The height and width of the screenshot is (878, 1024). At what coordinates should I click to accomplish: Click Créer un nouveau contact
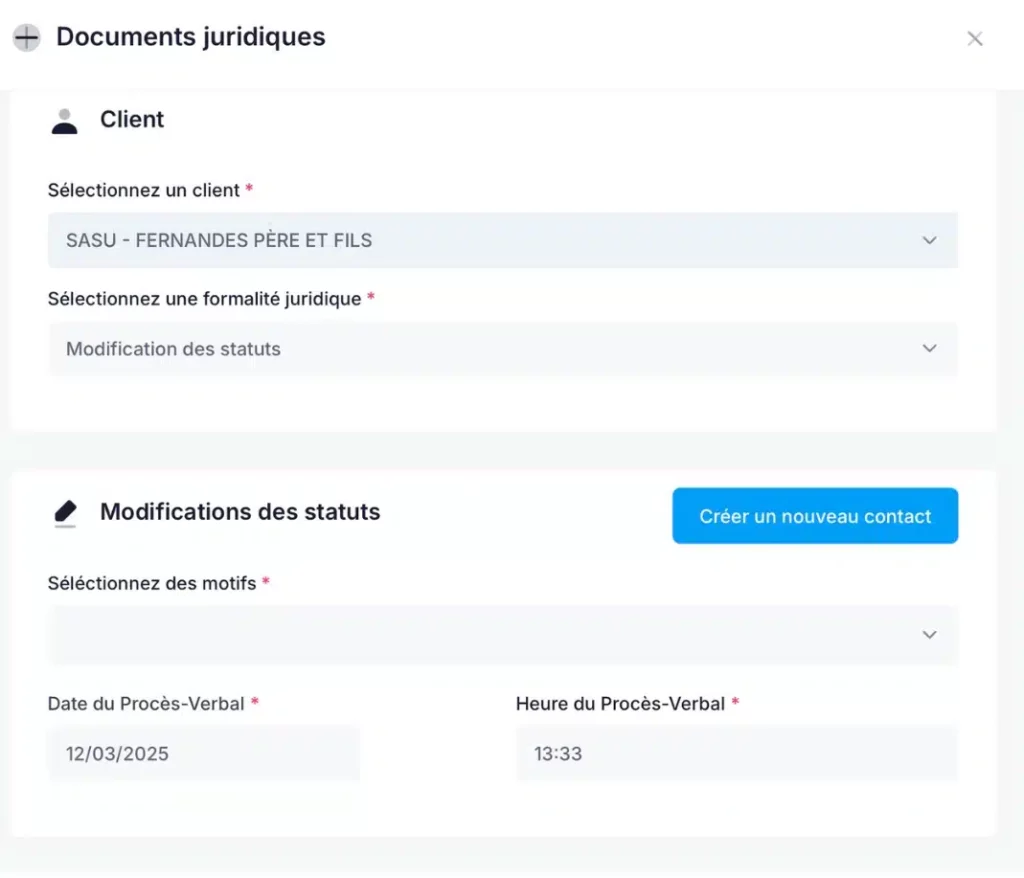coord(814,515)
